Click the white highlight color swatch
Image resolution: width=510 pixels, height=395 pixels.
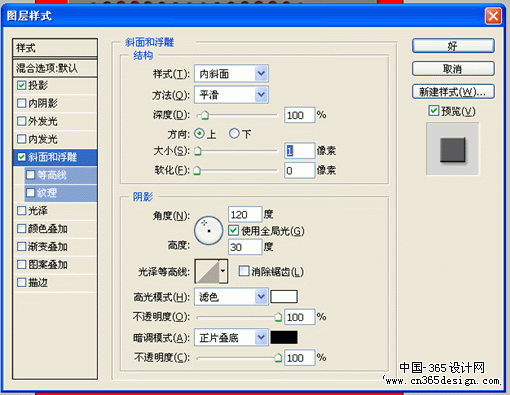[x=284, y=296]
